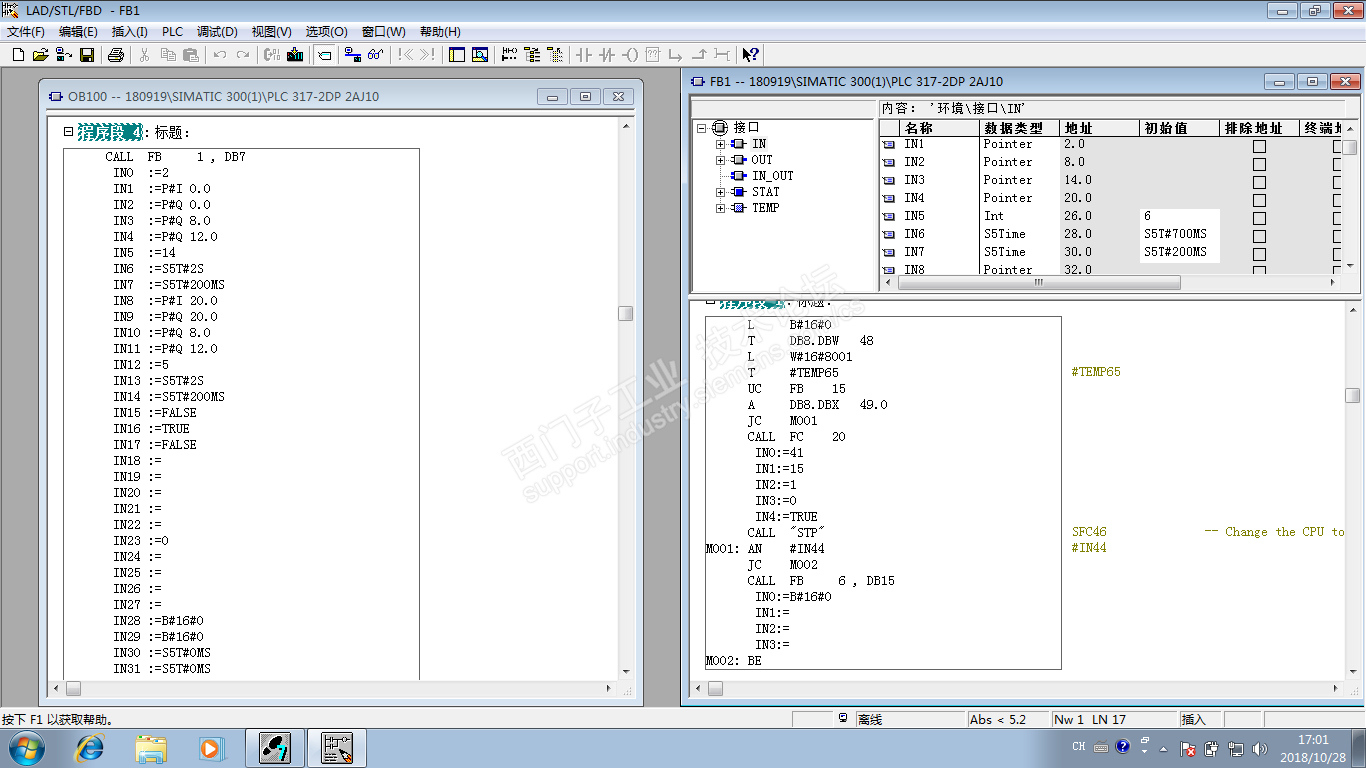Collapse network 4 in OB100 window
The image size is (1366, 768).
click(x=68, y=132)
